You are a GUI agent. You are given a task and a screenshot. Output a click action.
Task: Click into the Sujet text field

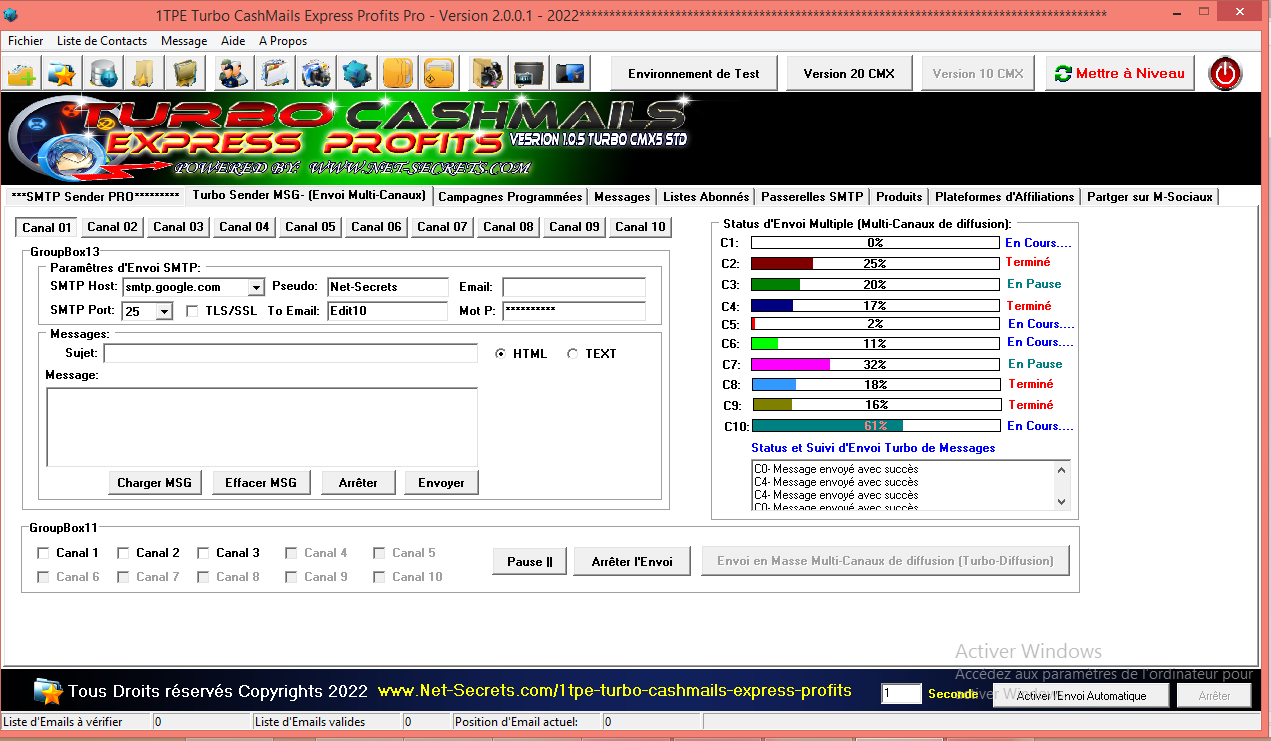(290, 354)
